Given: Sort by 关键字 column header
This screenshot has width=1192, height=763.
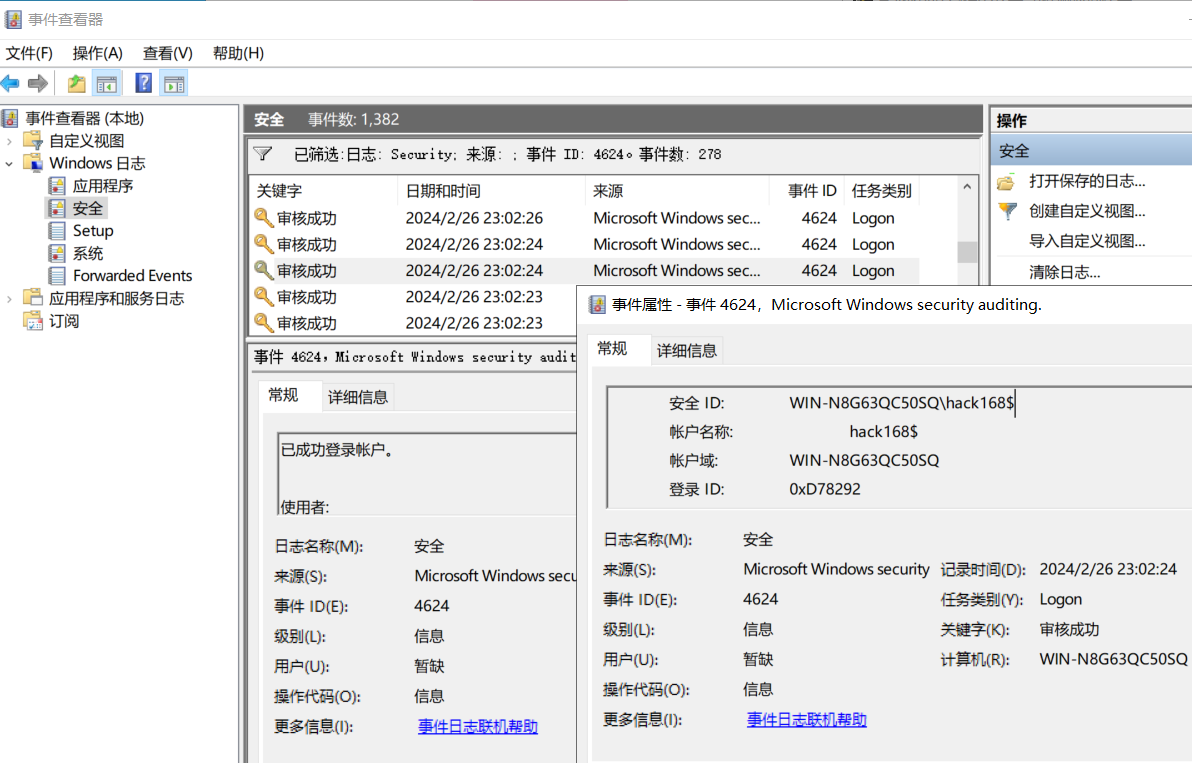Looking at the screenshot, I should (323, 191).
